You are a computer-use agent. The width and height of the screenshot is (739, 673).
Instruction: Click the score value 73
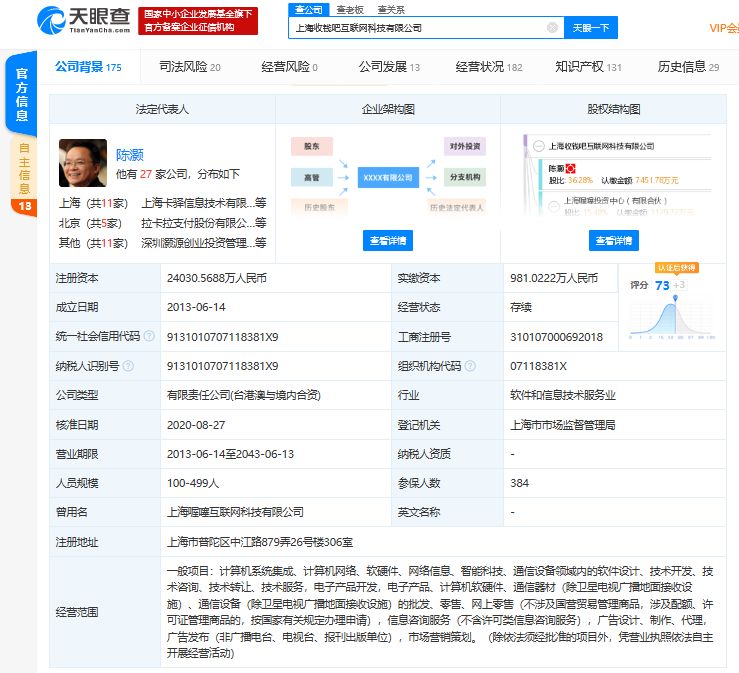coord(662,285)
